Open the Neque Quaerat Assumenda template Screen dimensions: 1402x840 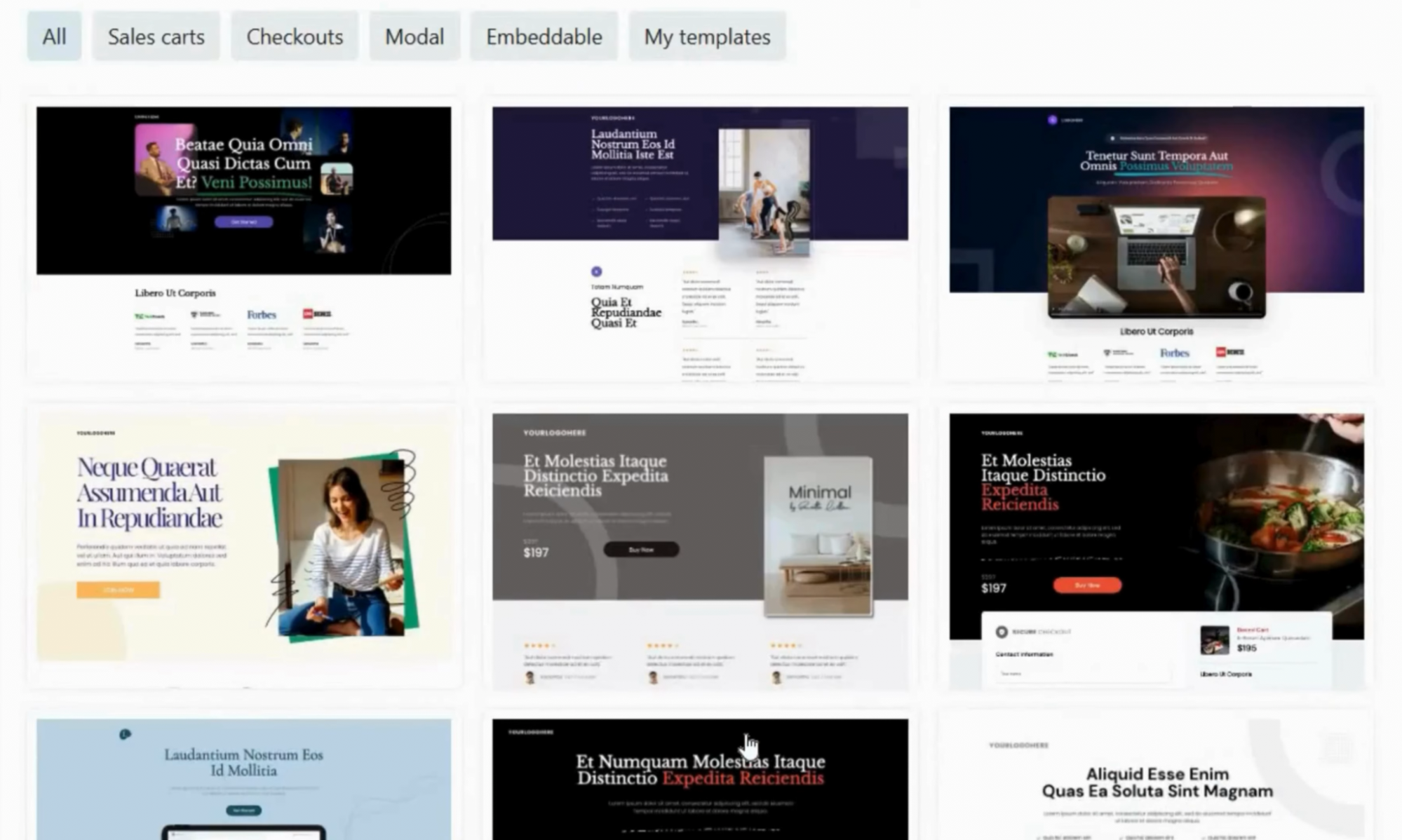tap(243, 547)
